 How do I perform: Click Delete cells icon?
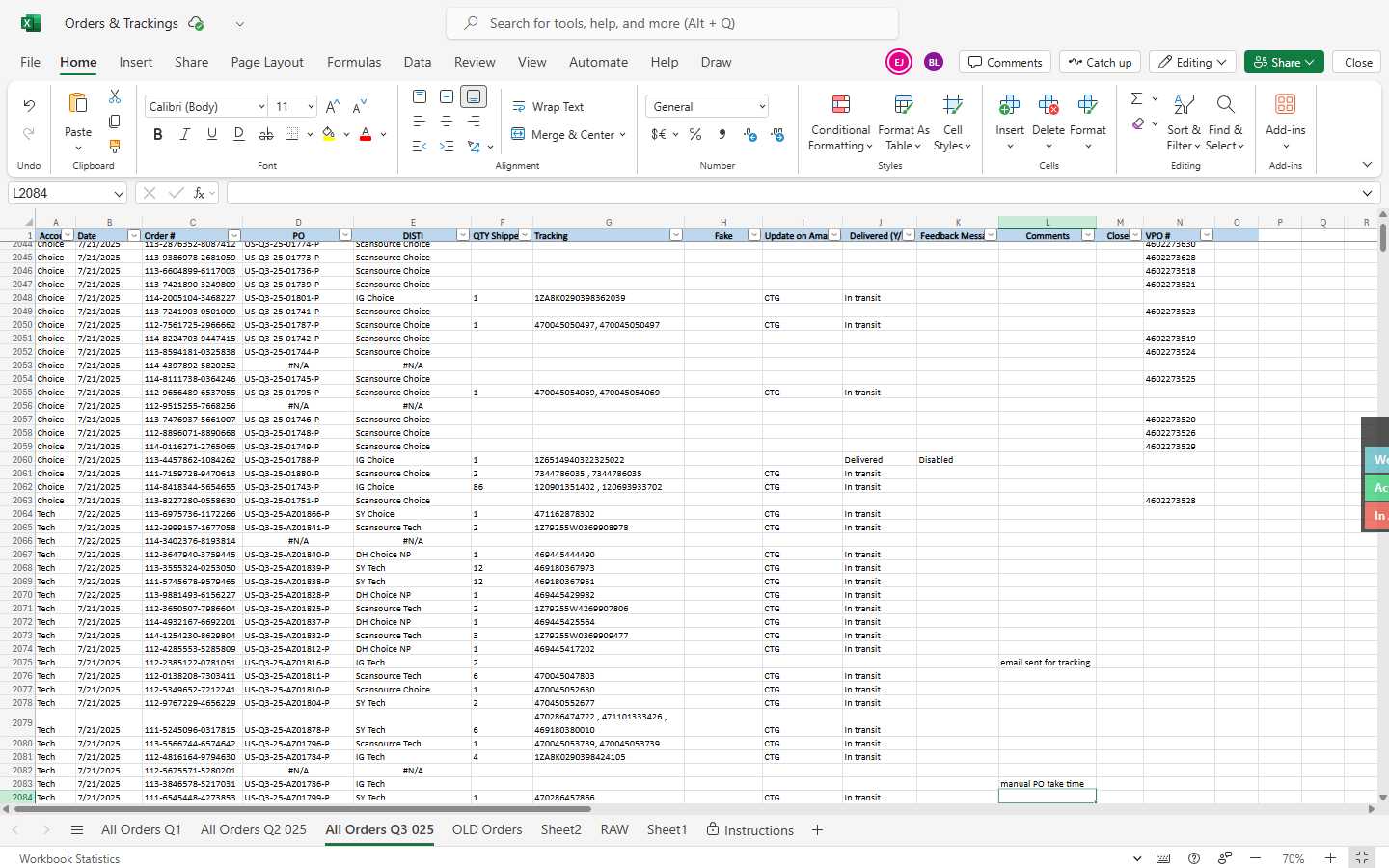(x=1049, y=104)
